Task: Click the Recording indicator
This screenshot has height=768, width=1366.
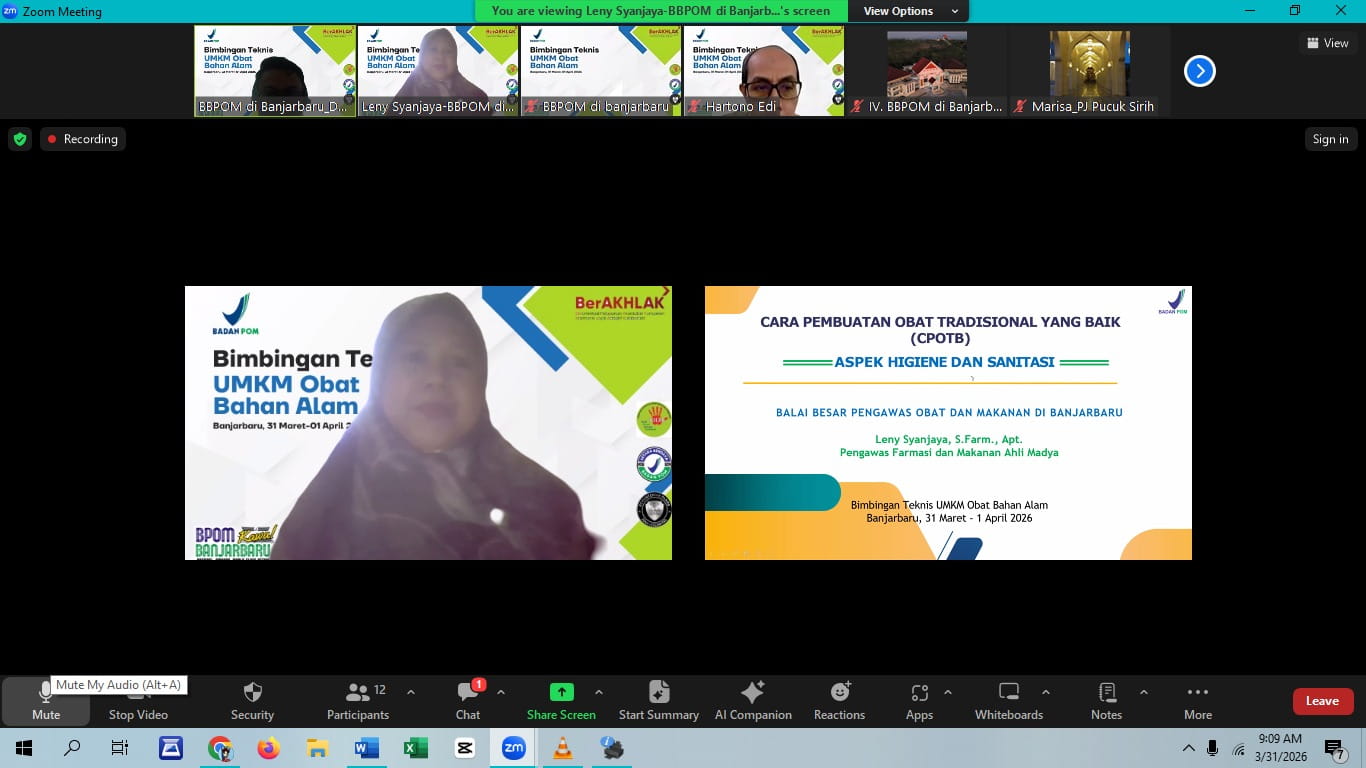Action: tap(83, 139)
